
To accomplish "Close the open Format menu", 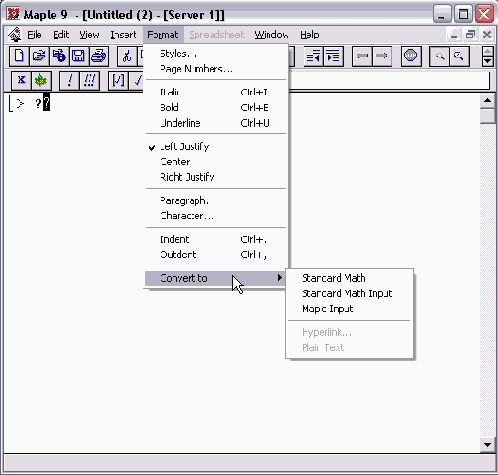I will point(163,35).
